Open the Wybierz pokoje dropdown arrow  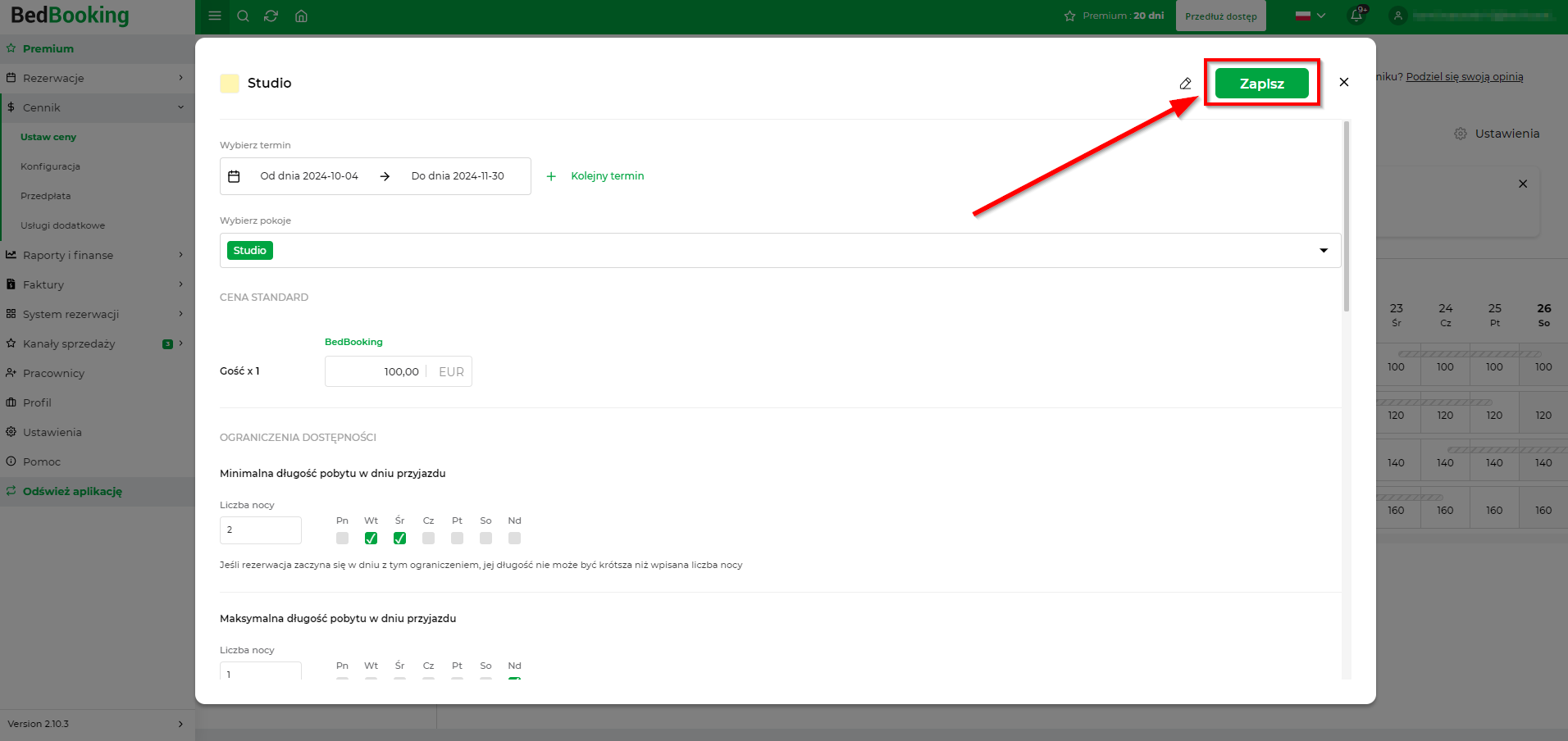coord(1324,251)
